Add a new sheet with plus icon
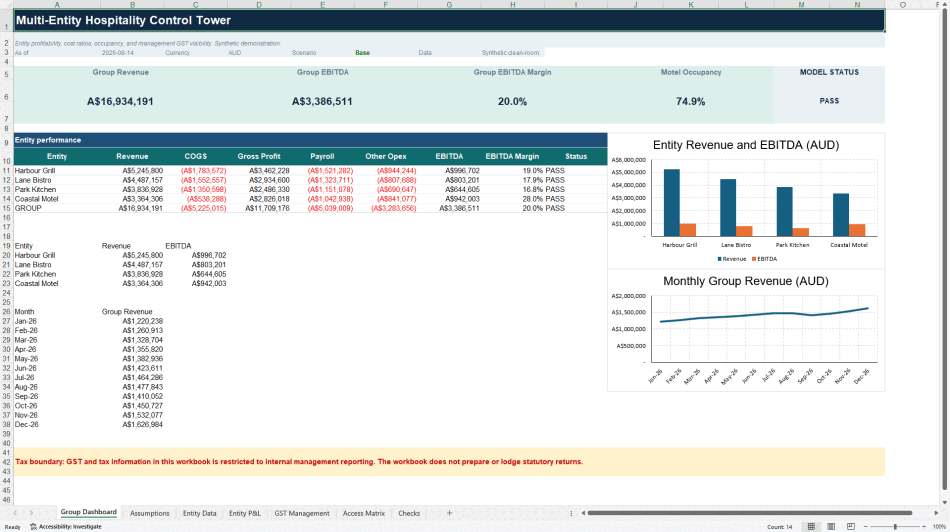The width and height of the screenshot is (950, 532). point(449,513)
